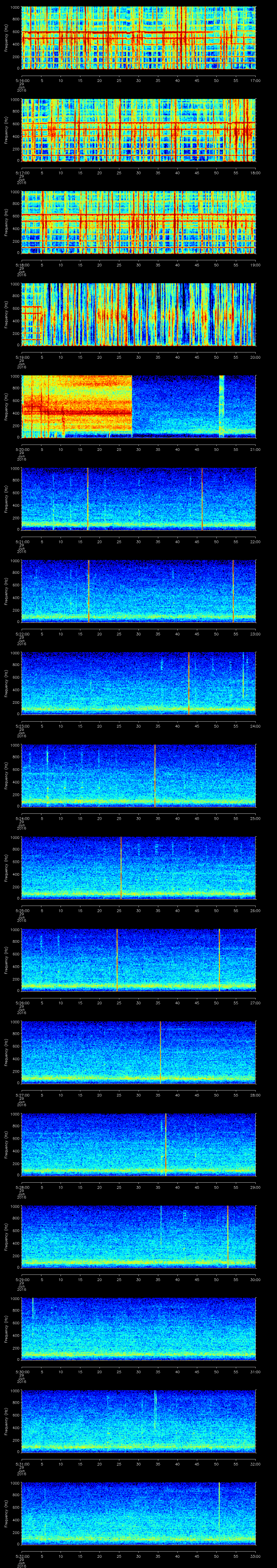Click the '5:19:00' start time label
This screenshot has width=277, height=1568.
(22, 357)
